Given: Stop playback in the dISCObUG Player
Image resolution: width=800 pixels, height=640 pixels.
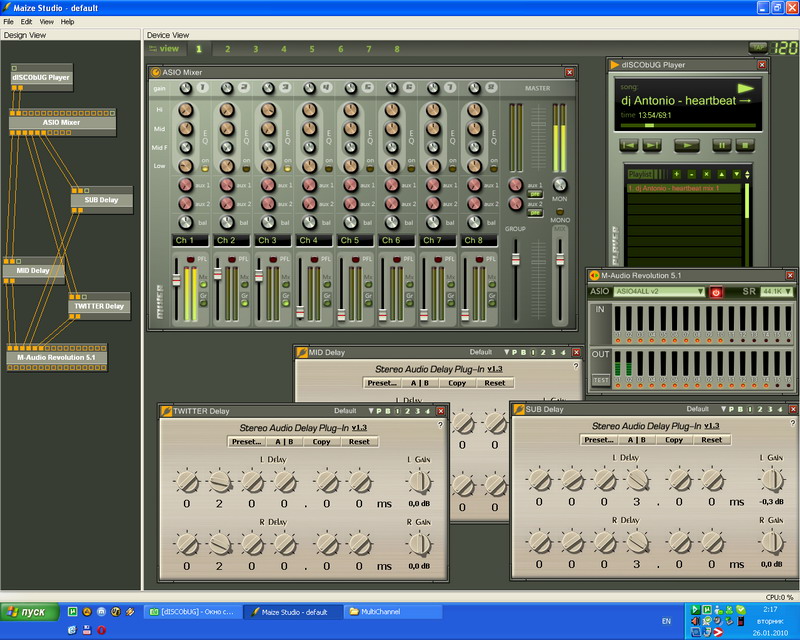Looking at the screenshot, I should coord(745,145).
